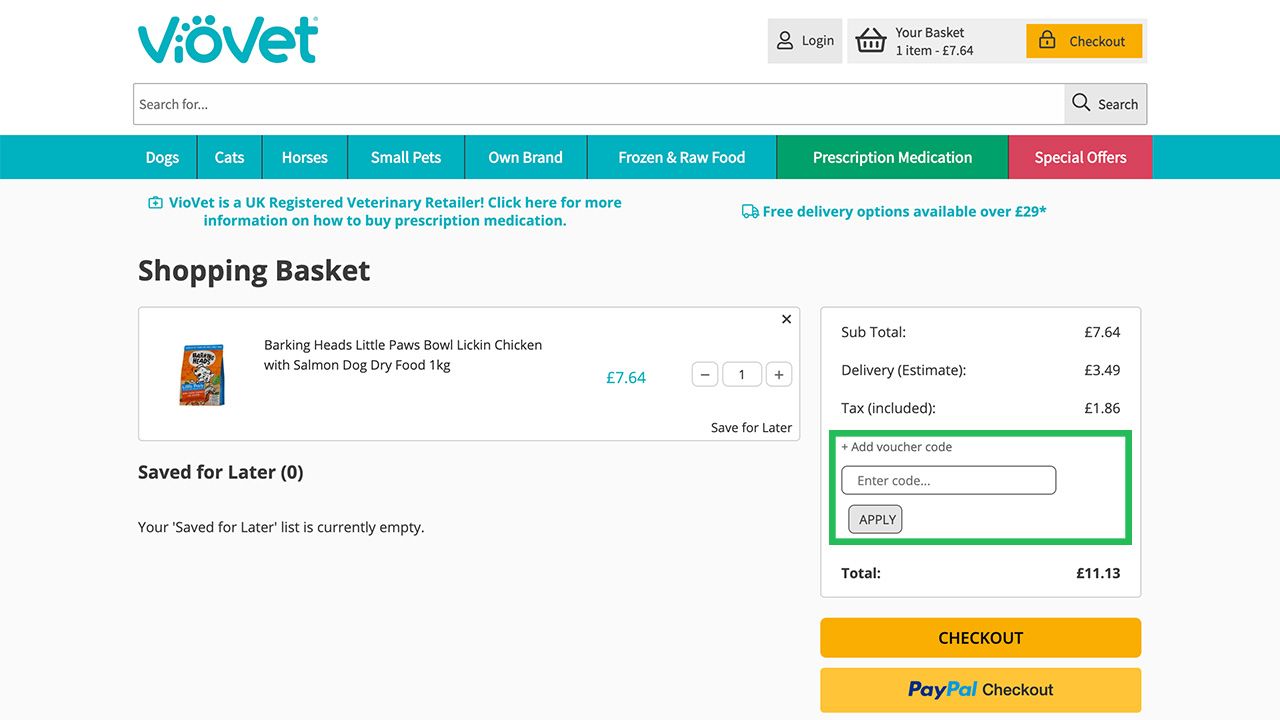Viewport: 1280px width, 720px height.
Task: Click the APPLY voucher button
Action: pyautogui.click(x=875, y=519)
